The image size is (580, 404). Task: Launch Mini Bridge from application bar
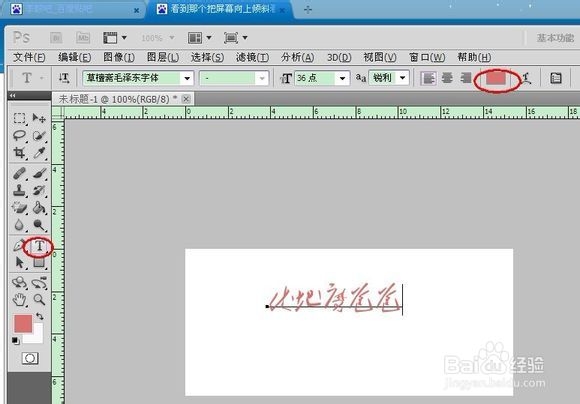coord(83,38)
